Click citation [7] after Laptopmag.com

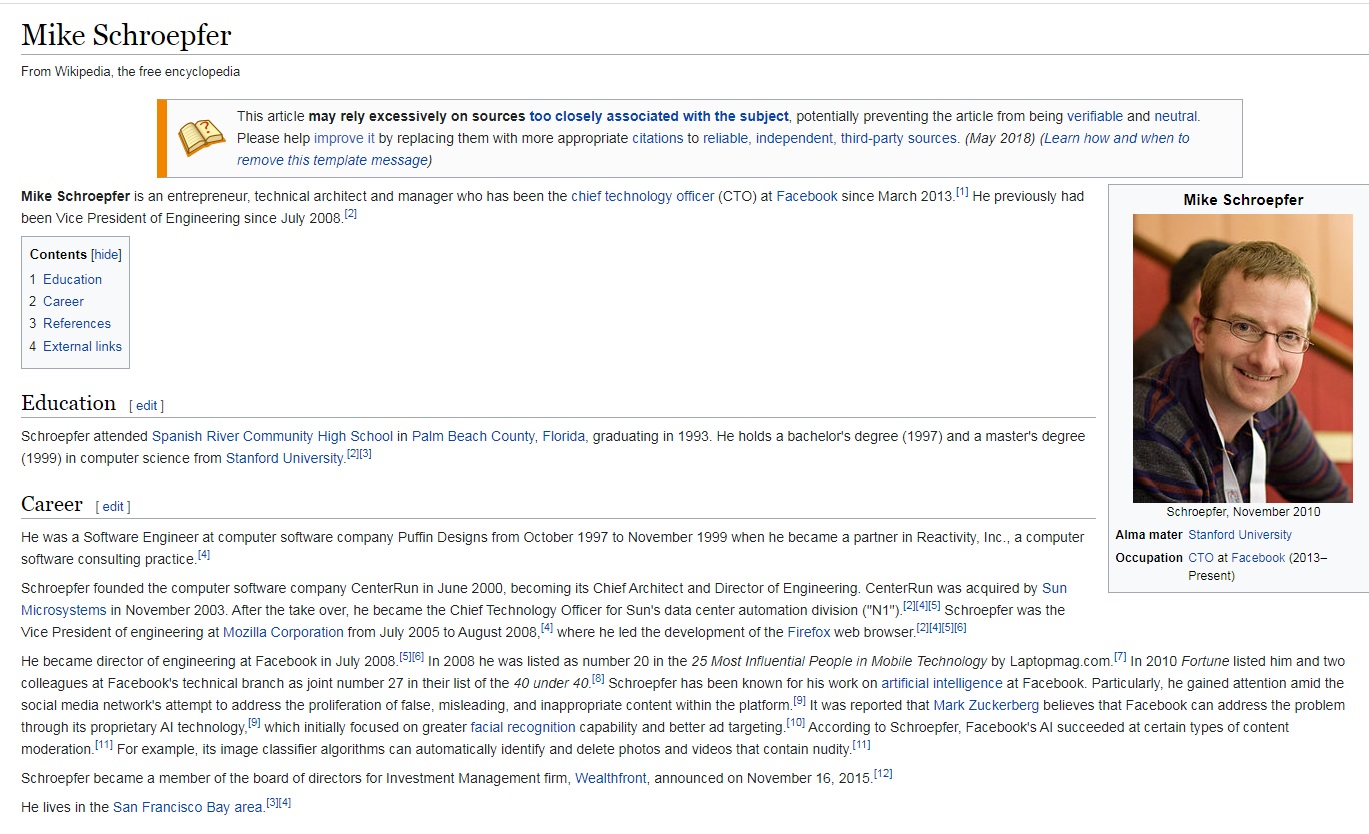point(1120,657)
